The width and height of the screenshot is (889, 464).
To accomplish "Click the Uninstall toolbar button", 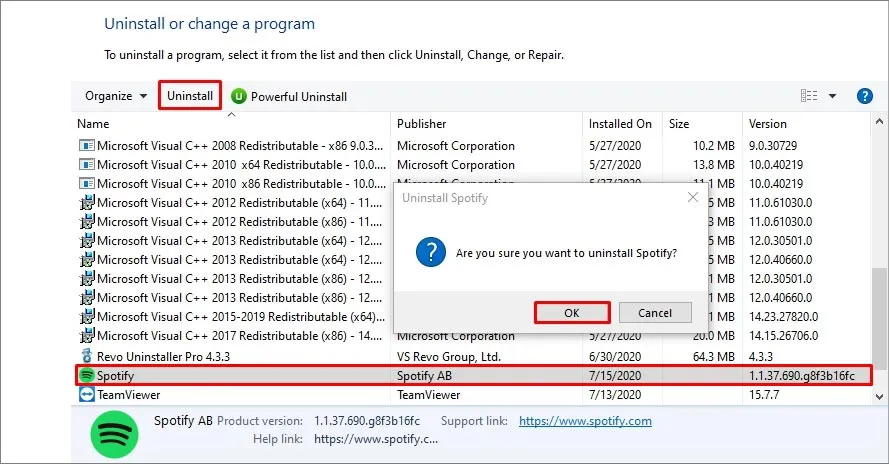I will pos(190,96).
